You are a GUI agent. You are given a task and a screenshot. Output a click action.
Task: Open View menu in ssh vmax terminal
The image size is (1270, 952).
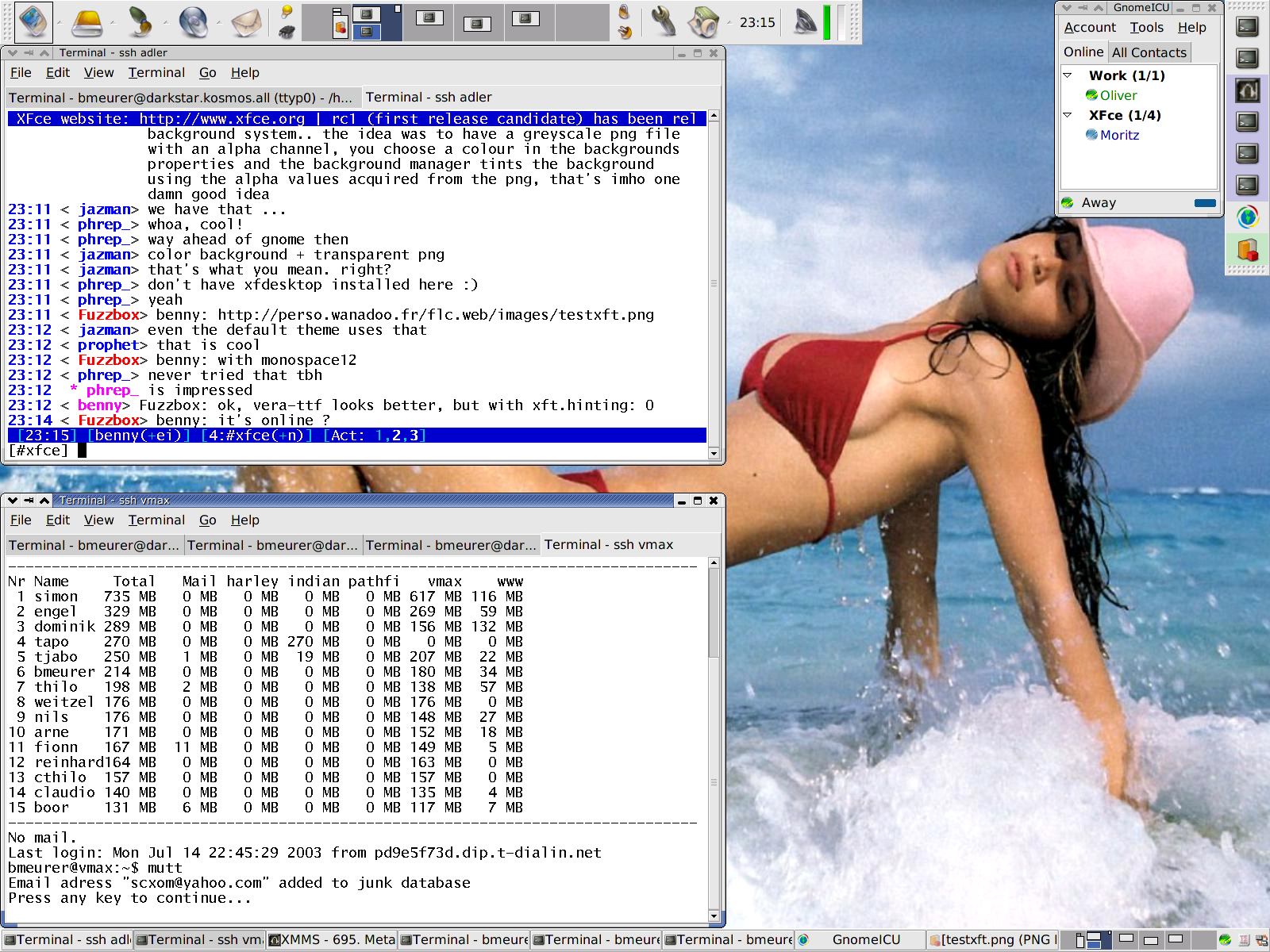pyautogui.click(x=98, y=520)
